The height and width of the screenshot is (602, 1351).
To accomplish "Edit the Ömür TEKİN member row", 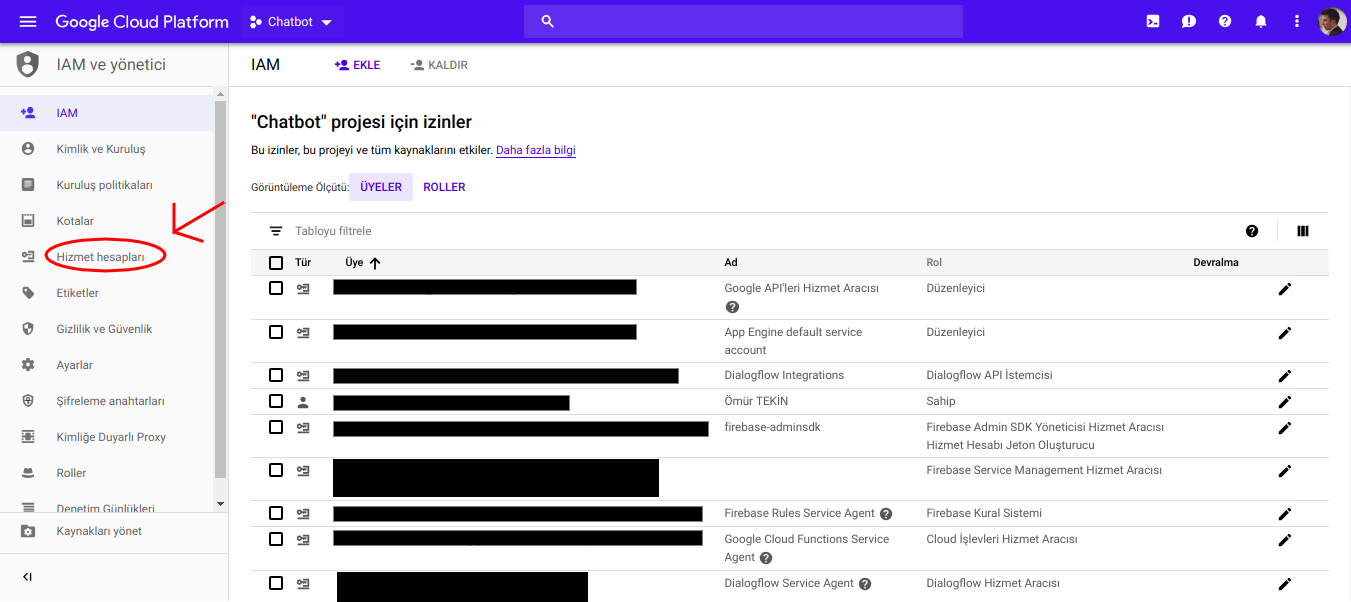I will tap(1285, 402).
